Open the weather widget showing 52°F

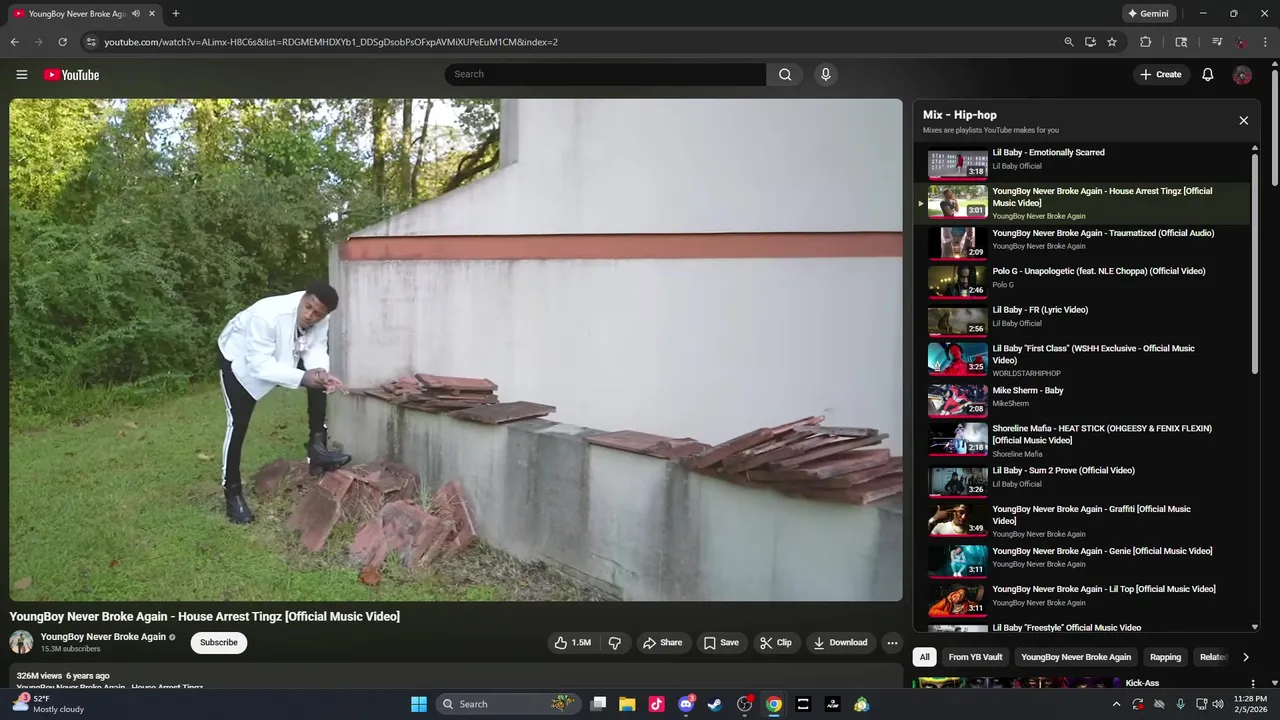click(x=48, y=704)
